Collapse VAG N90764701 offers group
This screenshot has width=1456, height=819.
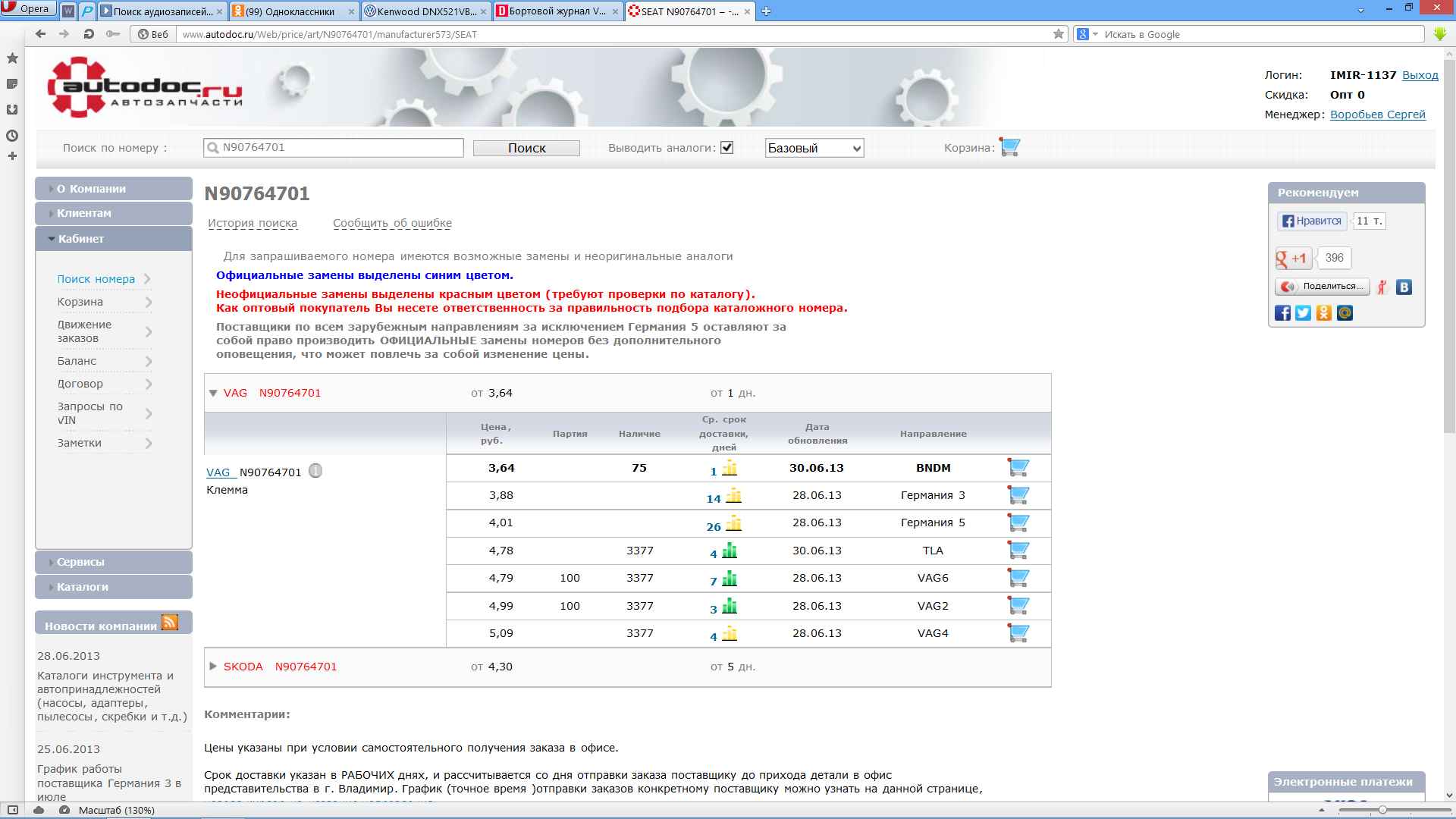click(214, 393)
